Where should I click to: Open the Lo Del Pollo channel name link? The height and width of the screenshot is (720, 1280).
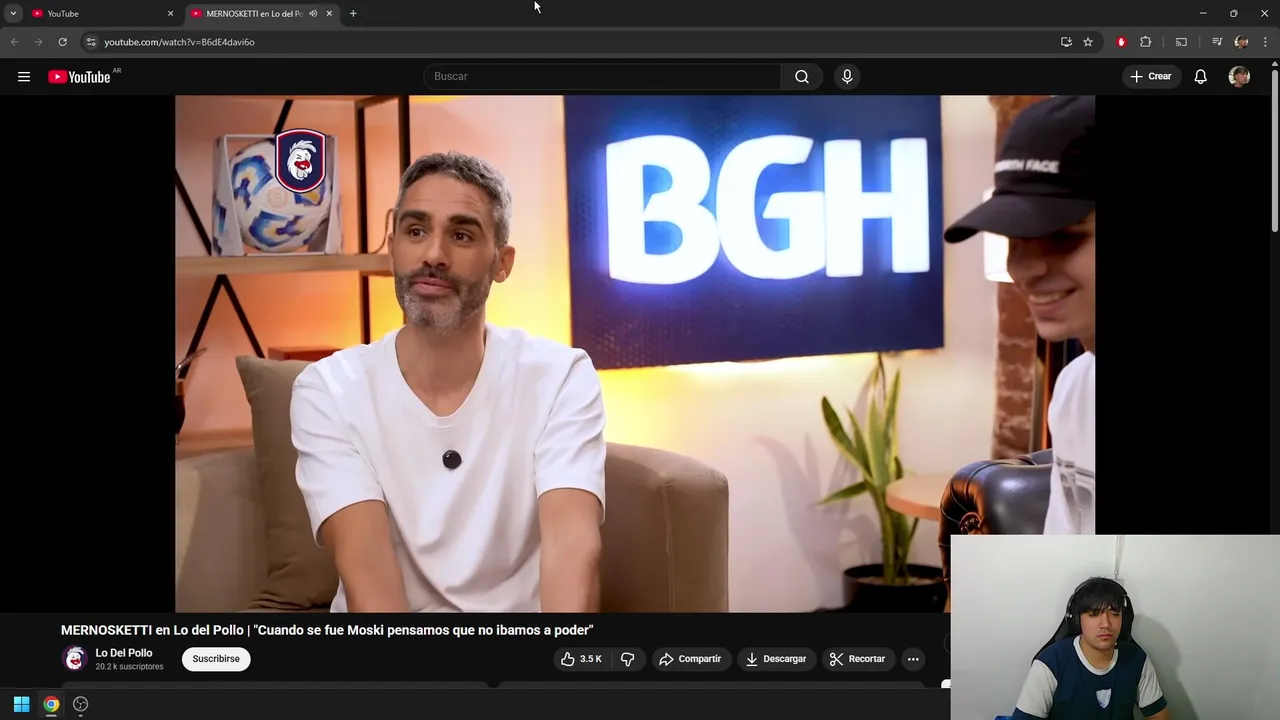124,653
